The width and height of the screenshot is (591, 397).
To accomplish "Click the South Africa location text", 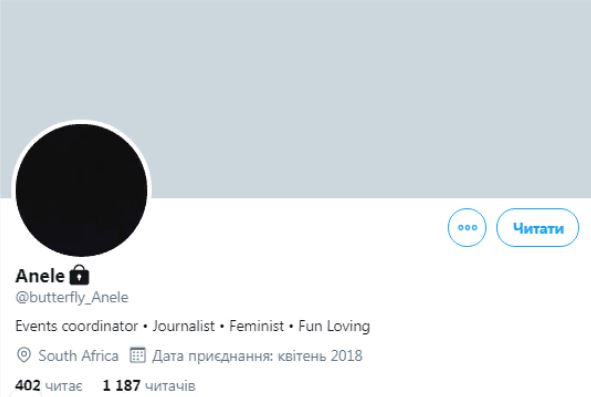I will click(78, 356).
